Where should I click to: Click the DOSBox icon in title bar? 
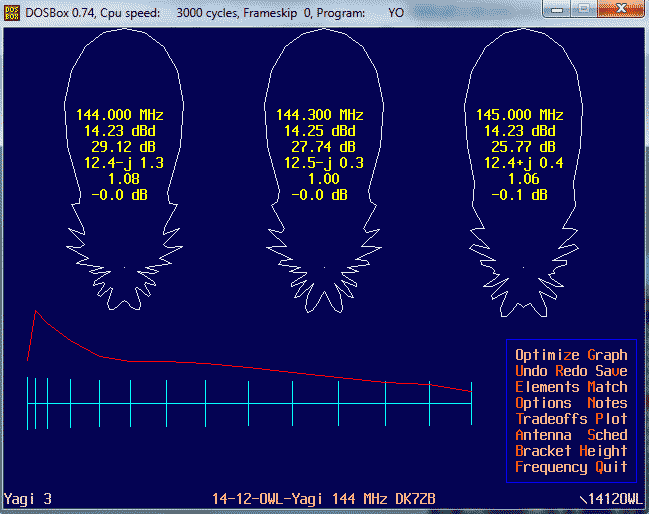[11, 13]
